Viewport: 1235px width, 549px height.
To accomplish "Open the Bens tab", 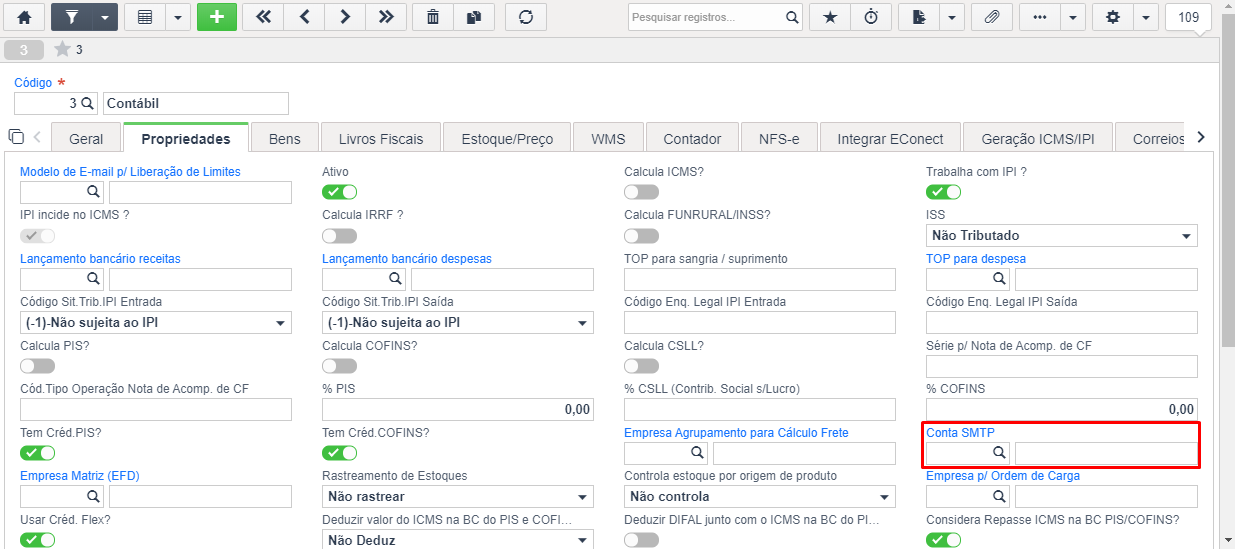I will click(284, 138).
